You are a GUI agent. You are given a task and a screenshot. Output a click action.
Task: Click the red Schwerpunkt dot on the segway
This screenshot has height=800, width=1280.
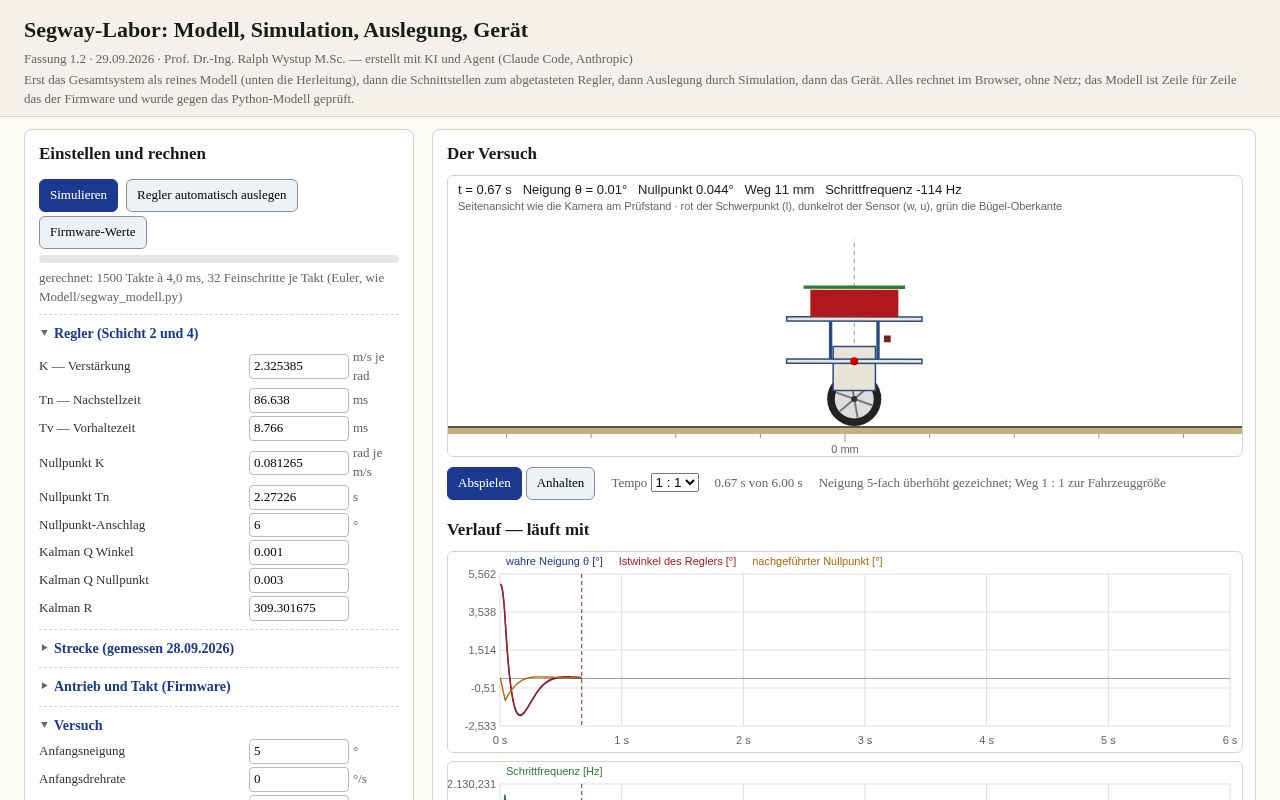(854, 361)
